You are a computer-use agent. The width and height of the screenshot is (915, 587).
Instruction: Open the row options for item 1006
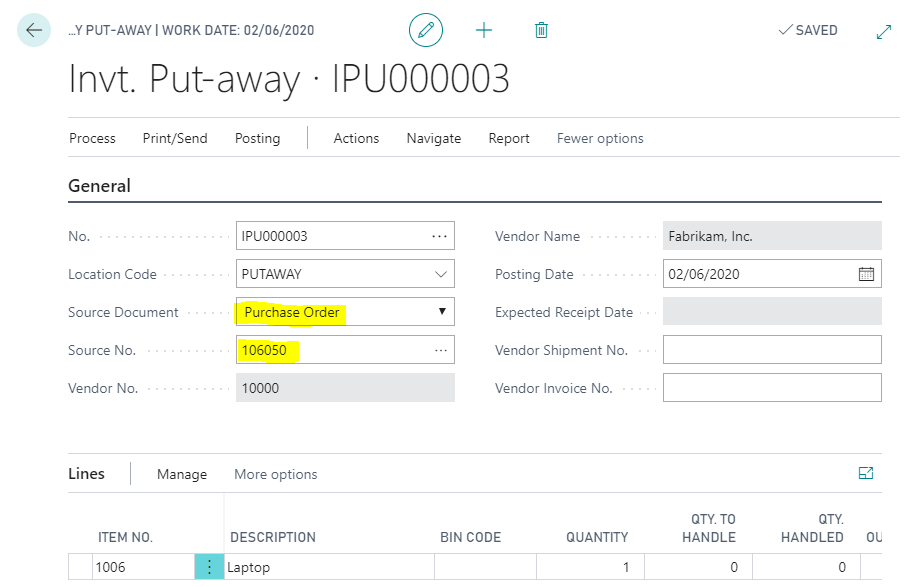pos(209,567)
